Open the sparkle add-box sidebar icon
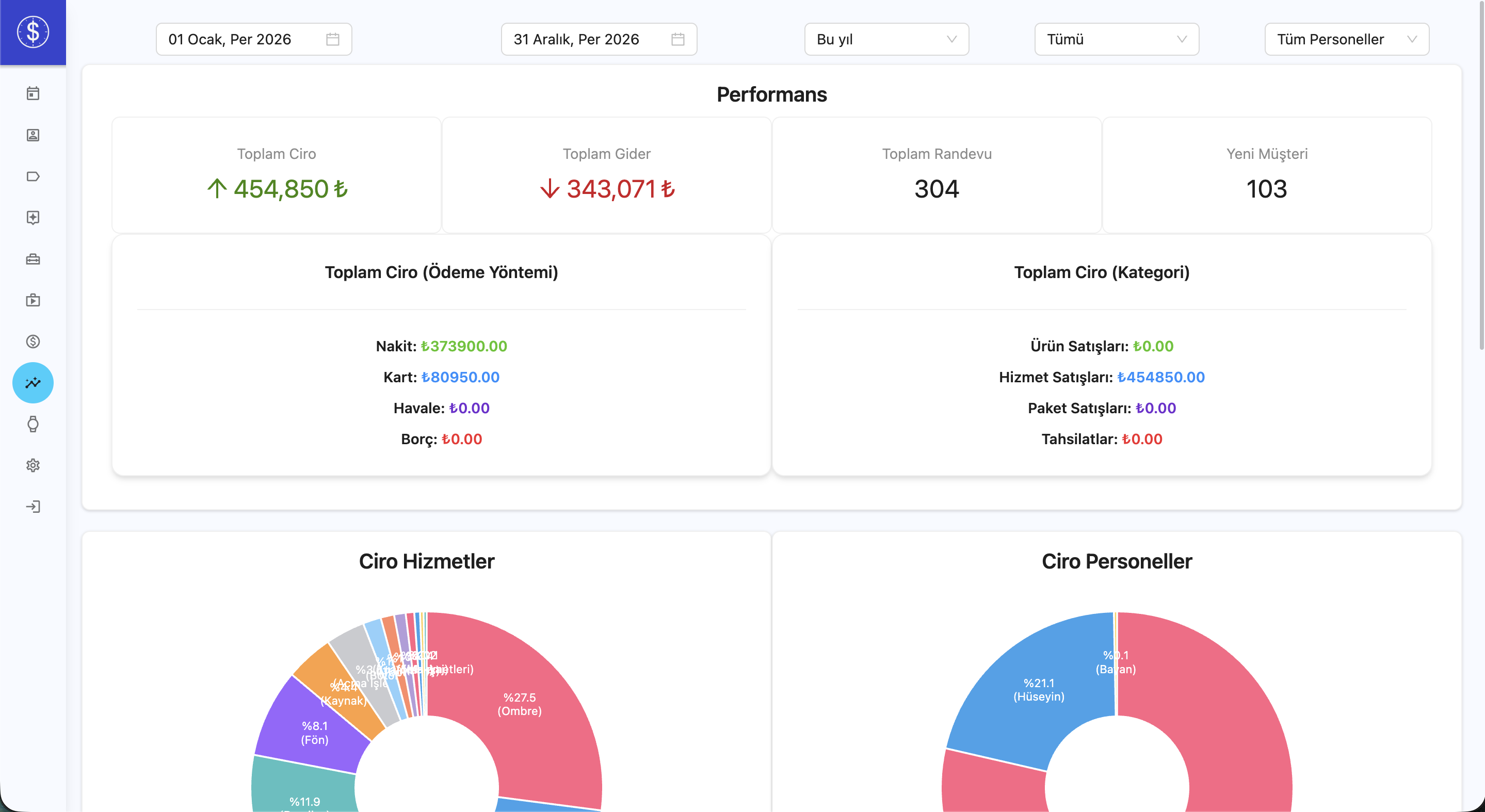 (x=33, y=217)
